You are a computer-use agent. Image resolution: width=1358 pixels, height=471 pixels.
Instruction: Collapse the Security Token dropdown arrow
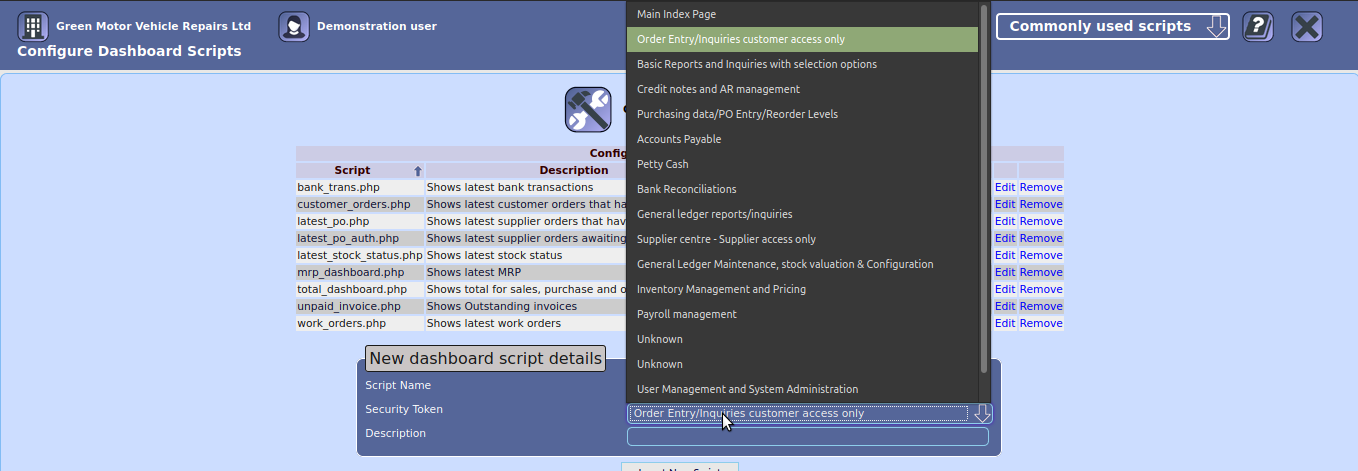click(x=982, y=414)
